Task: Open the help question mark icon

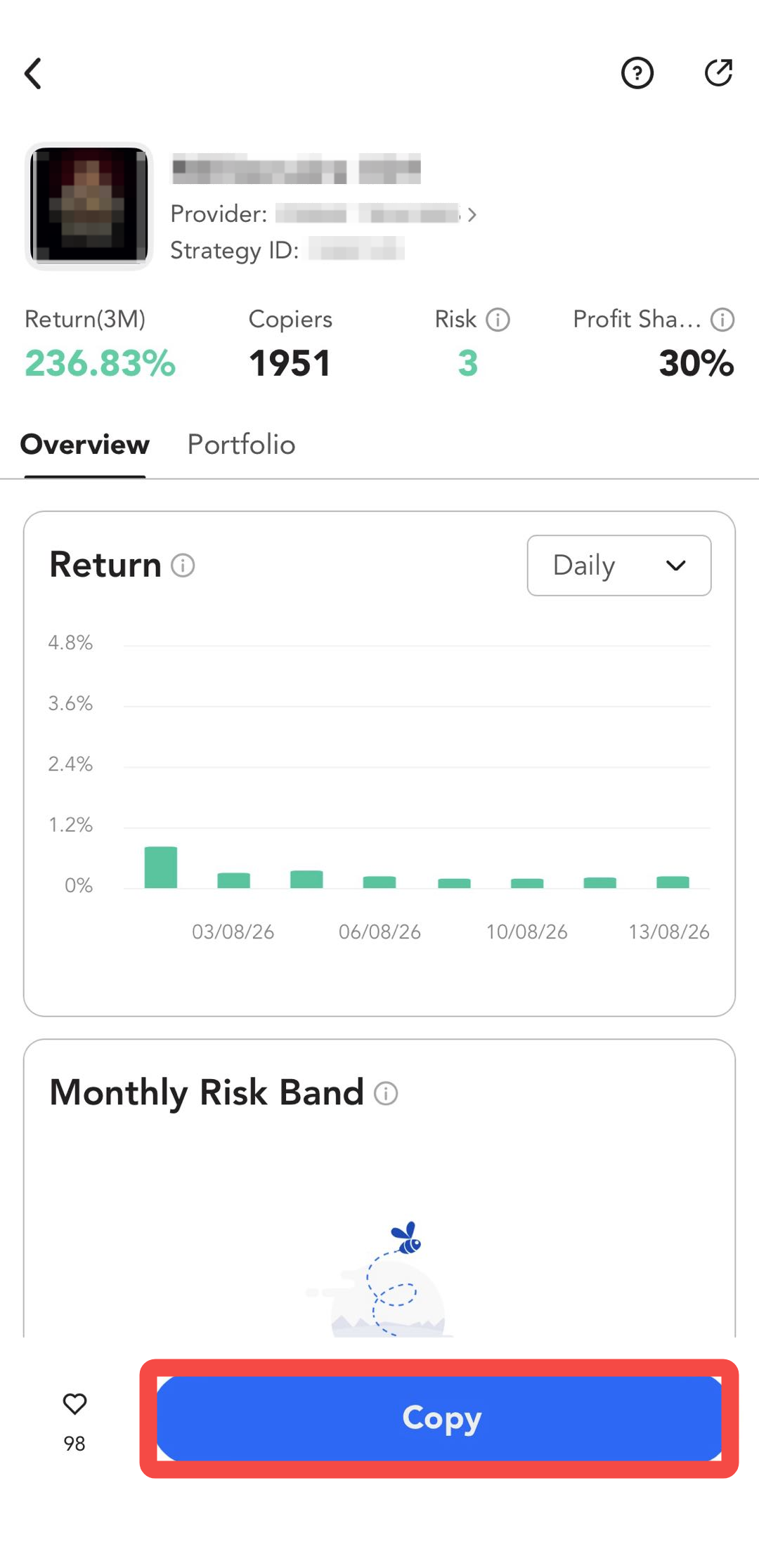Action: 637,73
